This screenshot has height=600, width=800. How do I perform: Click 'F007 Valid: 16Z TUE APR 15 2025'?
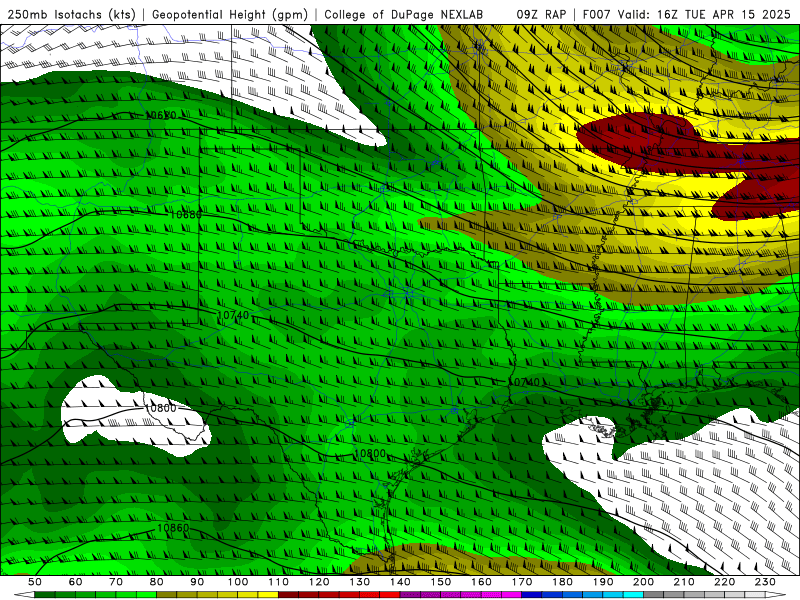click(686, 14)
